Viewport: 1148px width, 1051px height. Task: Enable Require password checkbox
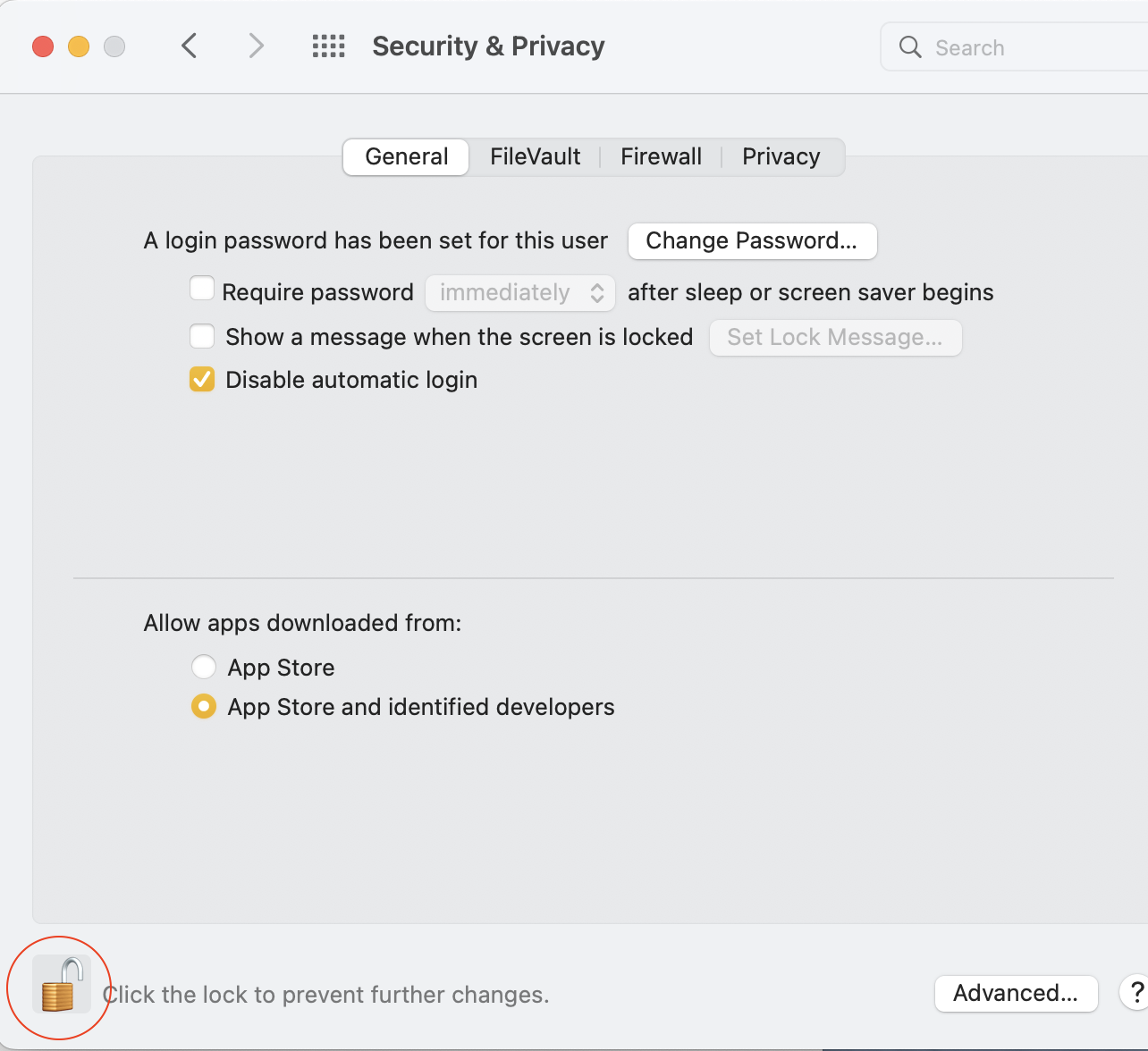point(202,290)
